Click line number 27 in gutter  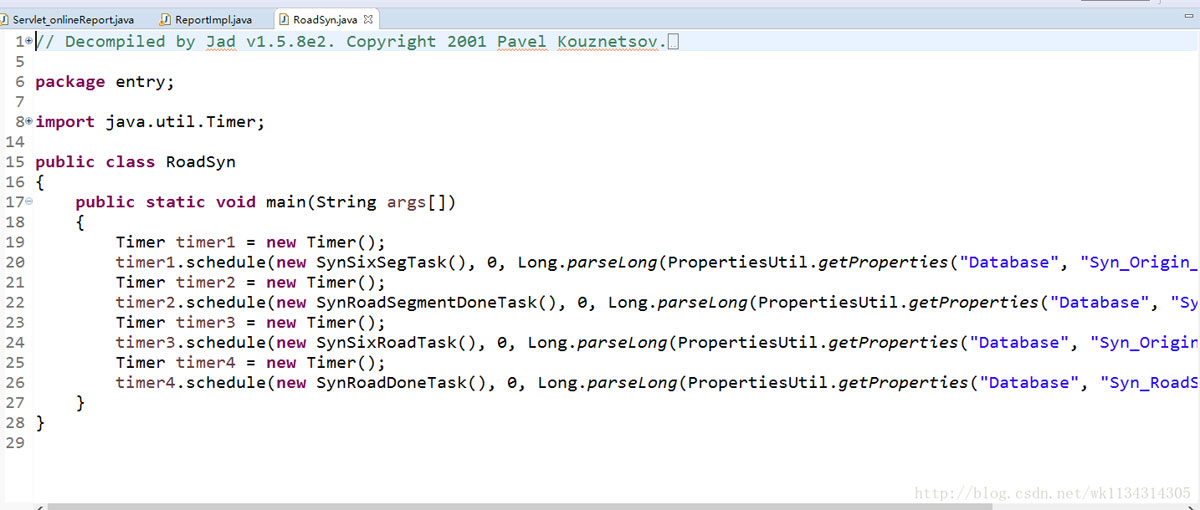(x=15, y=402)
